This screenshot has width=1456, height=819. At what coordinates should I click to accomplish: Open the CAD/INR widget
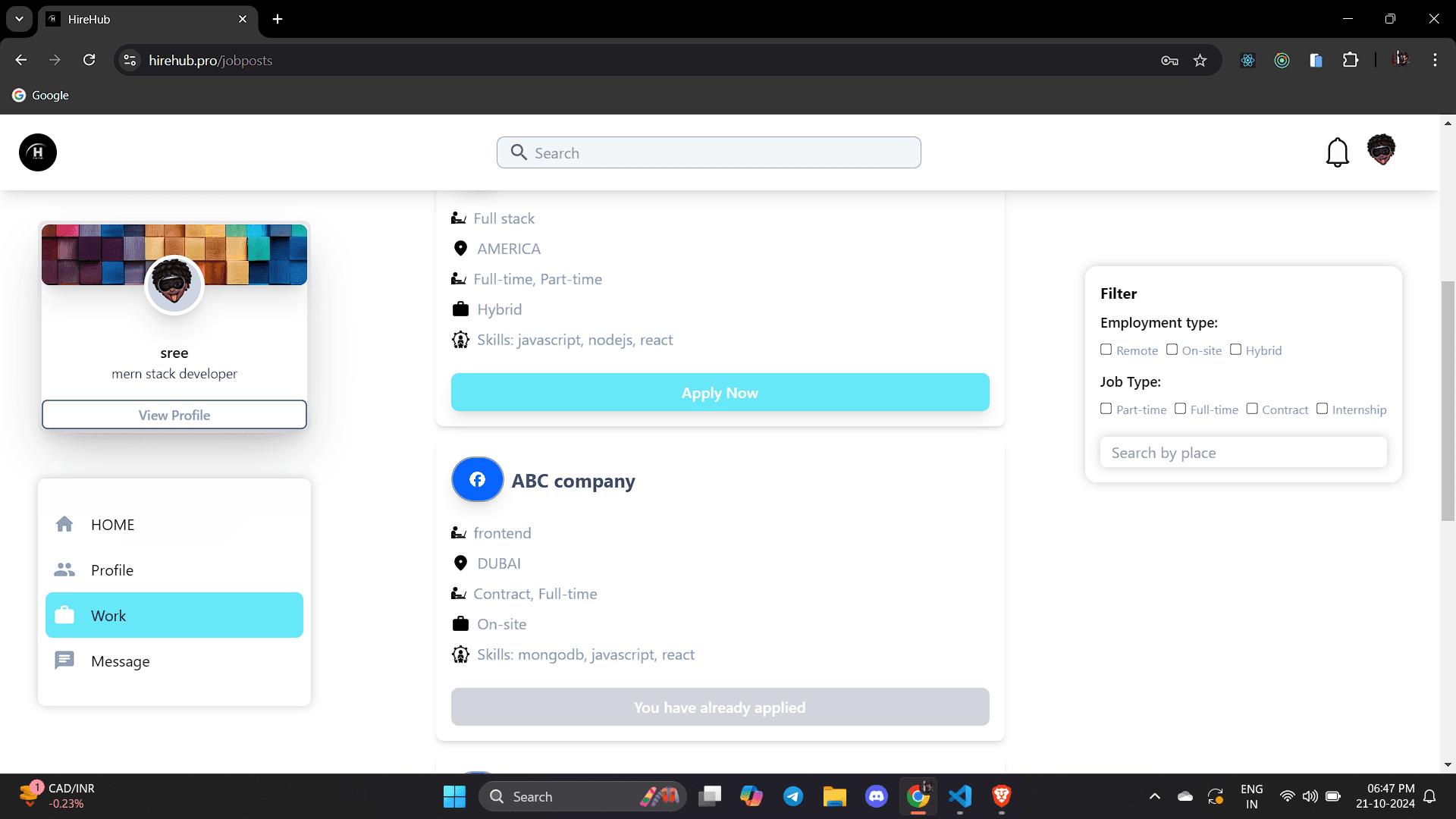57,796
